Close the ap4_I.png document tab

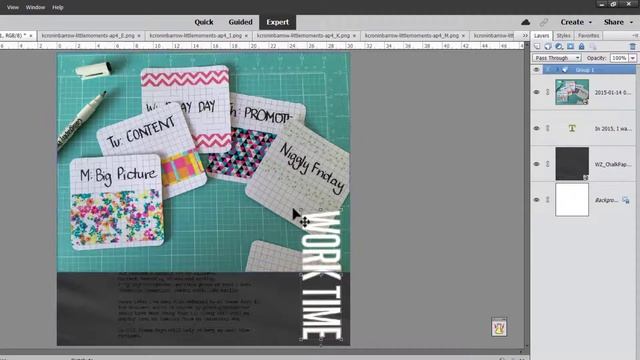pyautogui.click(x=246, y=36)
